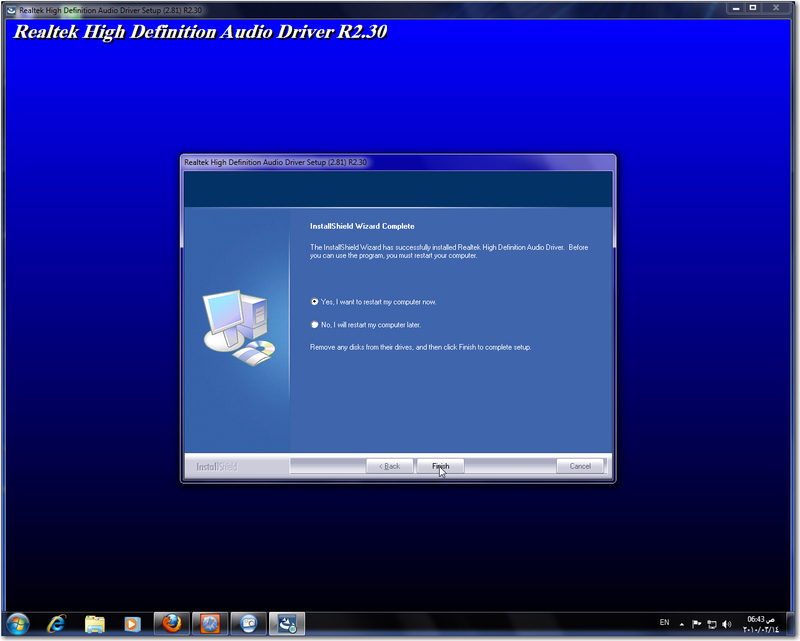Open the Action Center flag icon
This screenshot has height=641, width=800.
click(696, 624)
